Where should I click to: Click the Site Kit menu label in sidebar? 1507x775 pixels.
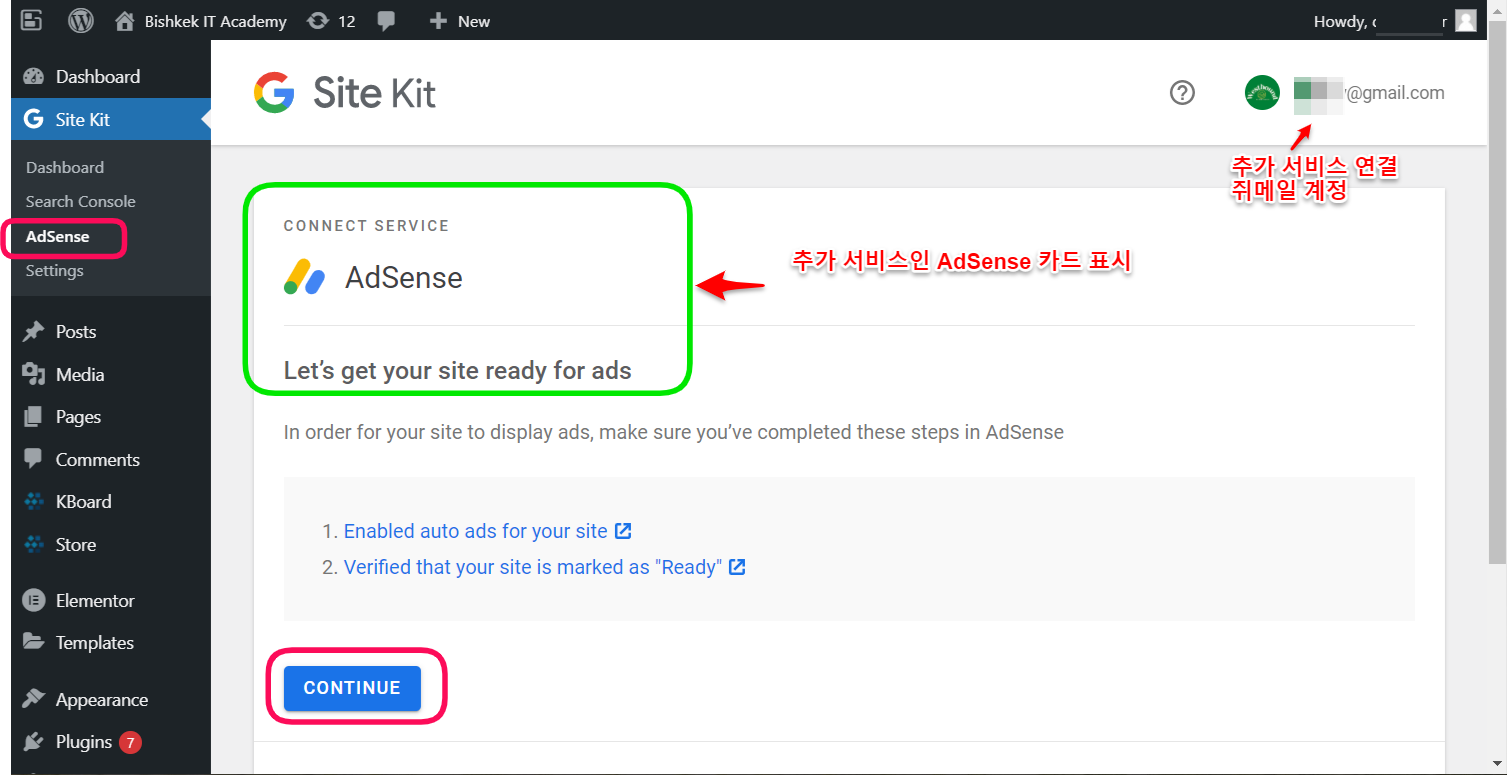(83, 120)
